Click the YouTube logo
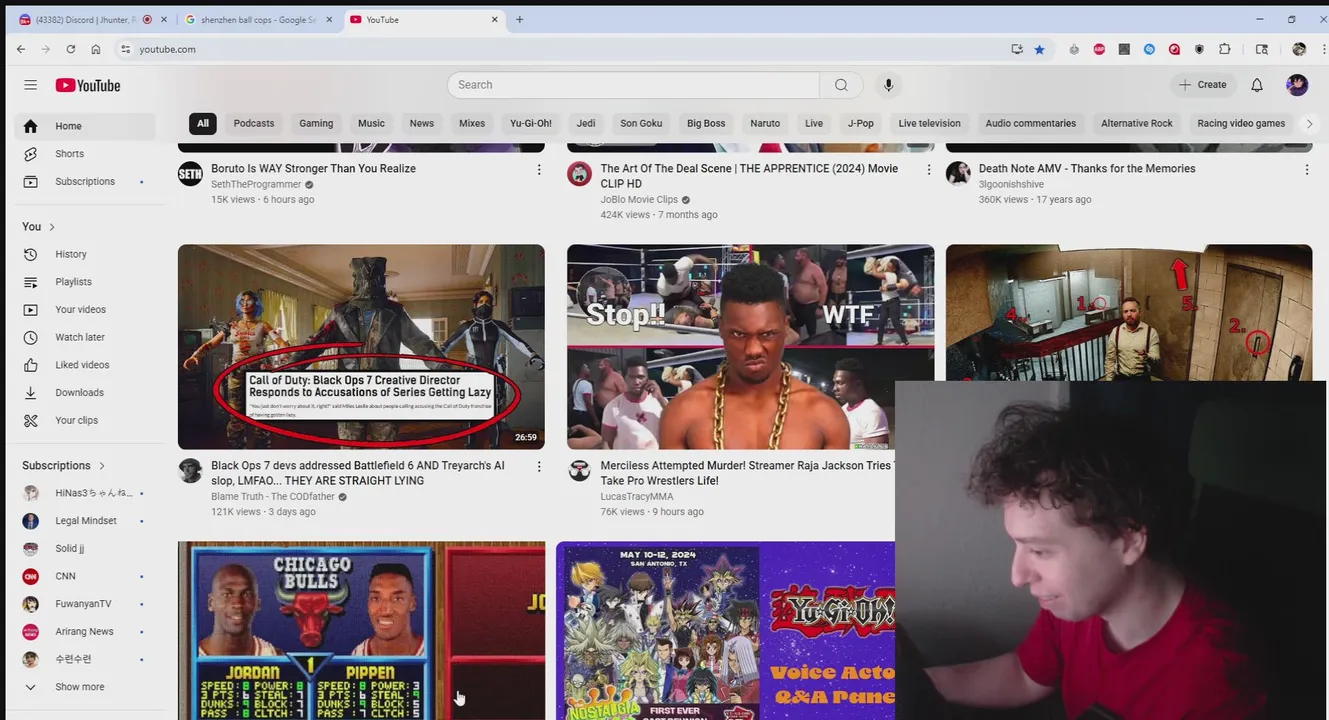This screenshot has width=1329, height=720. click(88, 85)
